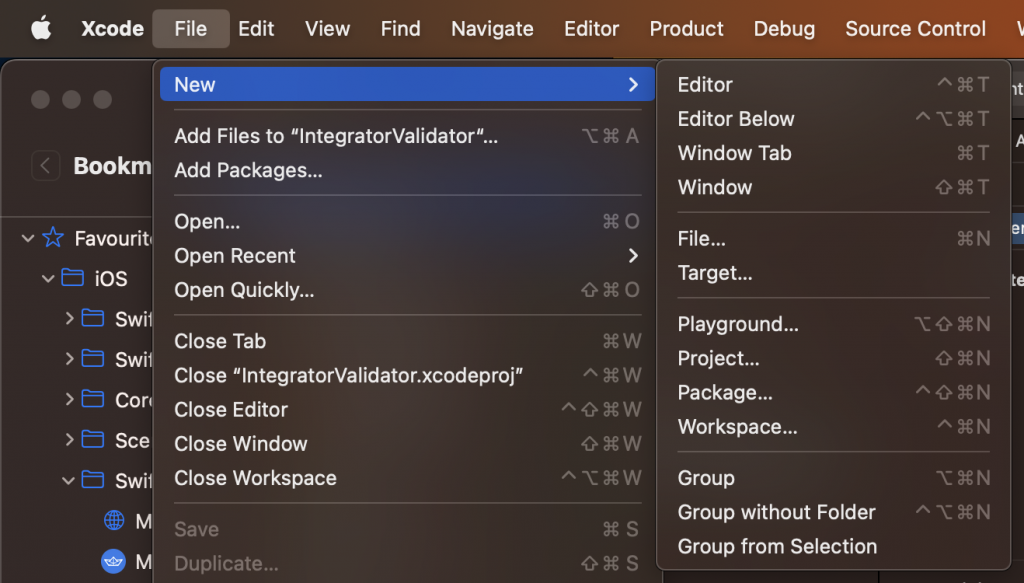Image resolution: width=1024 pixels, height=583 pixels.
Task: Click the Sce… folder icon
Action: (x=93, y=439)
